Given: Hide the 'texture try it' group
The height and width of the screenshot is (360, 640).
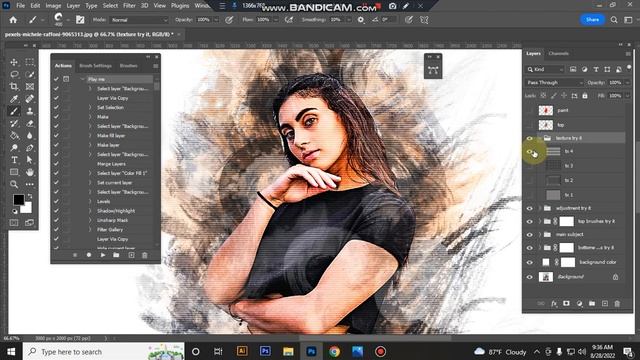Looking at the screenshot, I should (x=530, y=139).
